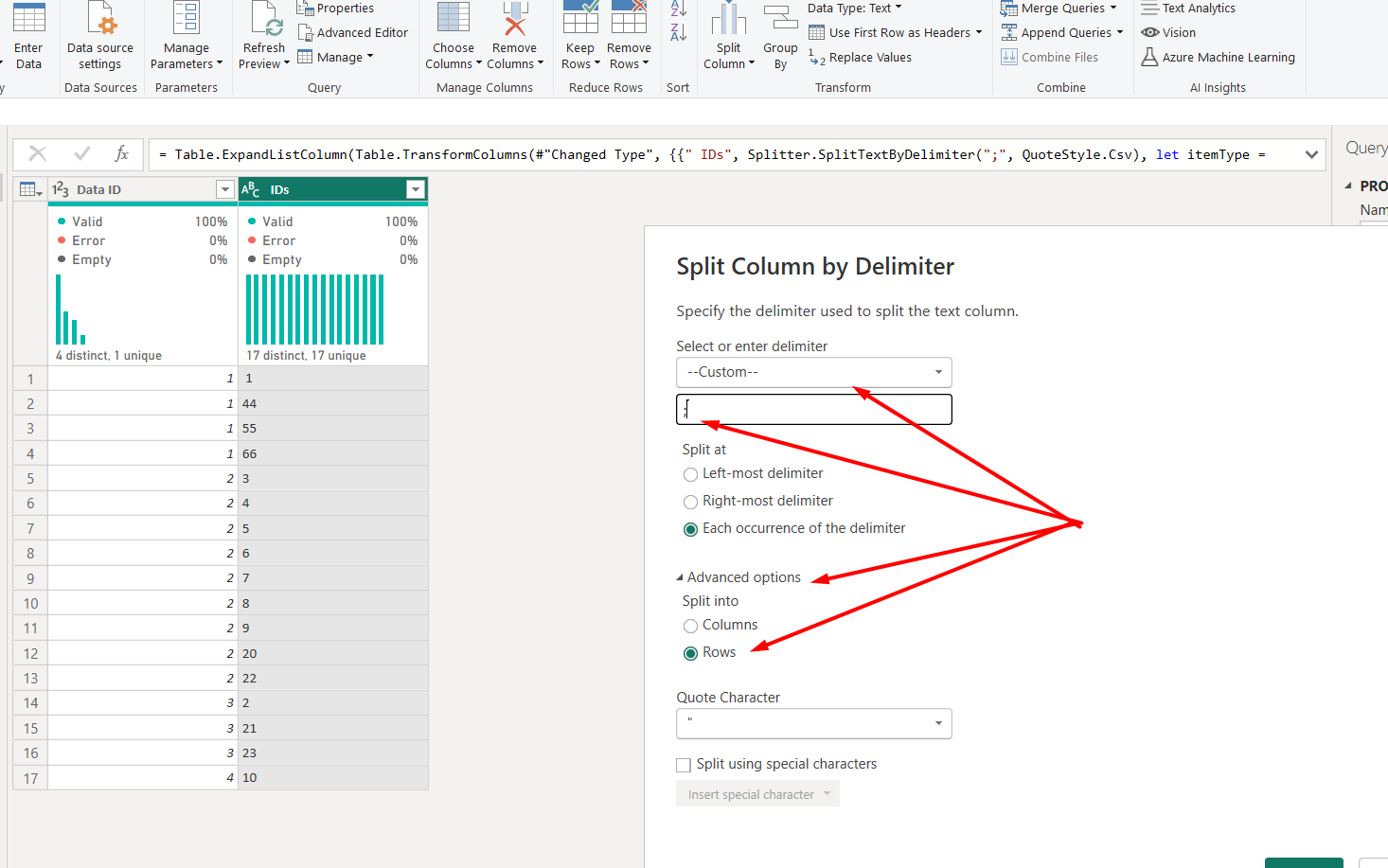The image size is (1388, 868).
Task: Open the Data ID column filter dropdown
Action: click(x=224, y=189)
